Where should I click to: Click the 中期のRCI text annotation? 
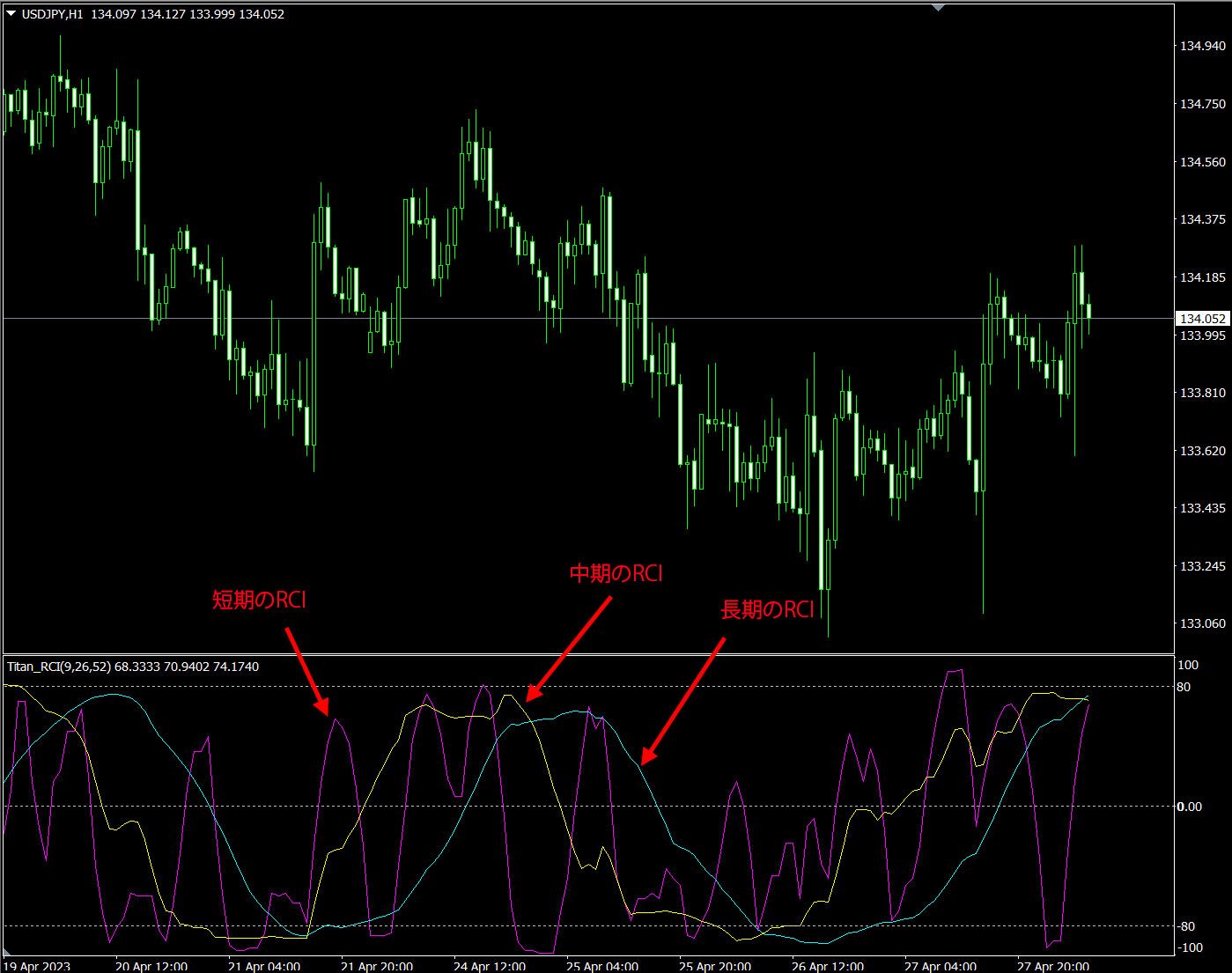pyautogui.click(x=616, y=573)
